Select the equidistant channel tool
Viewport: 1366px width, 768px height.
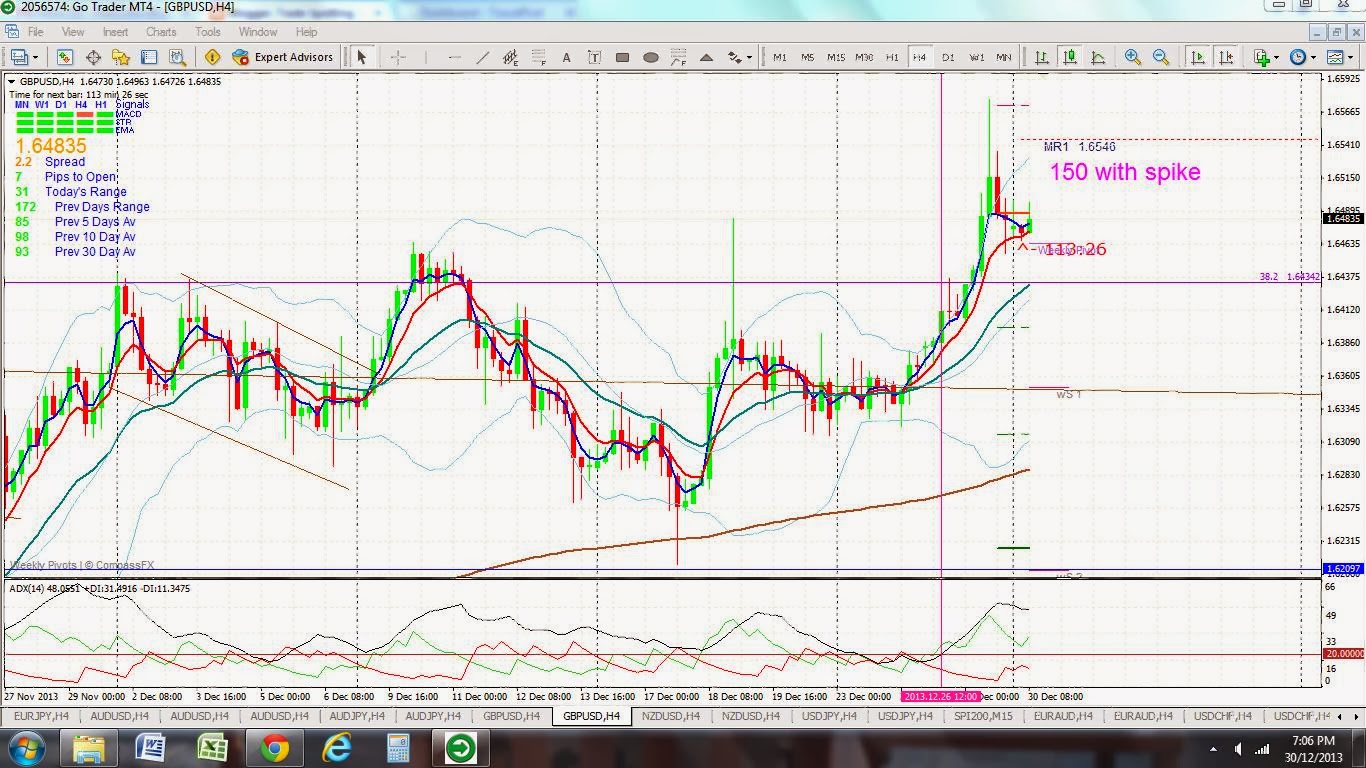(511, 57)
